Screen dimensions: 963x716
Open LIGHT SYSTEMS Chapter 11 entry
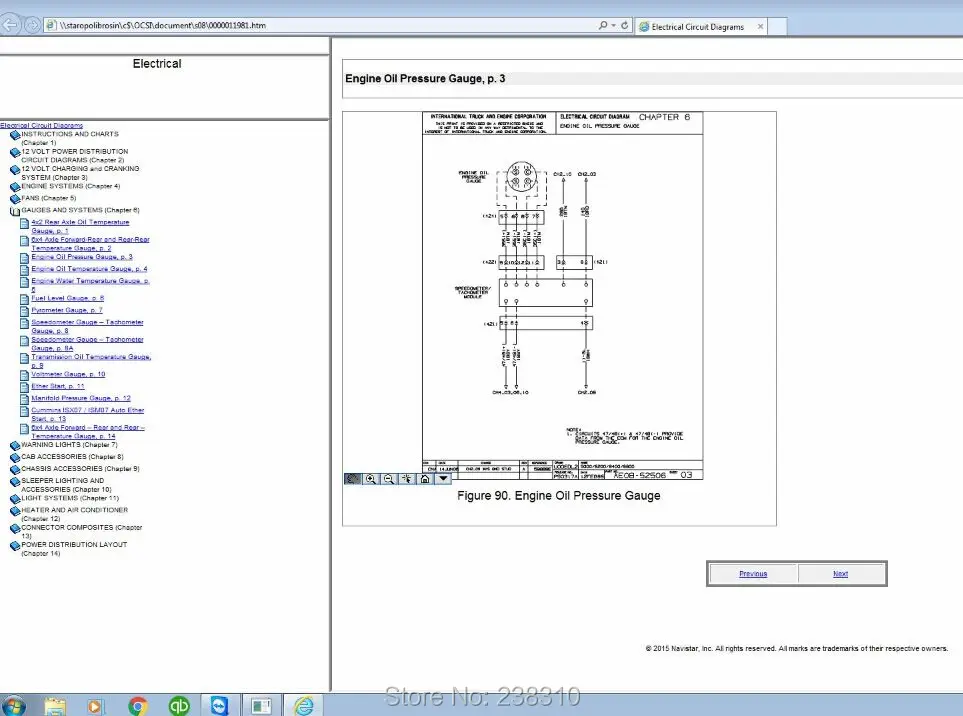point(70,498)
